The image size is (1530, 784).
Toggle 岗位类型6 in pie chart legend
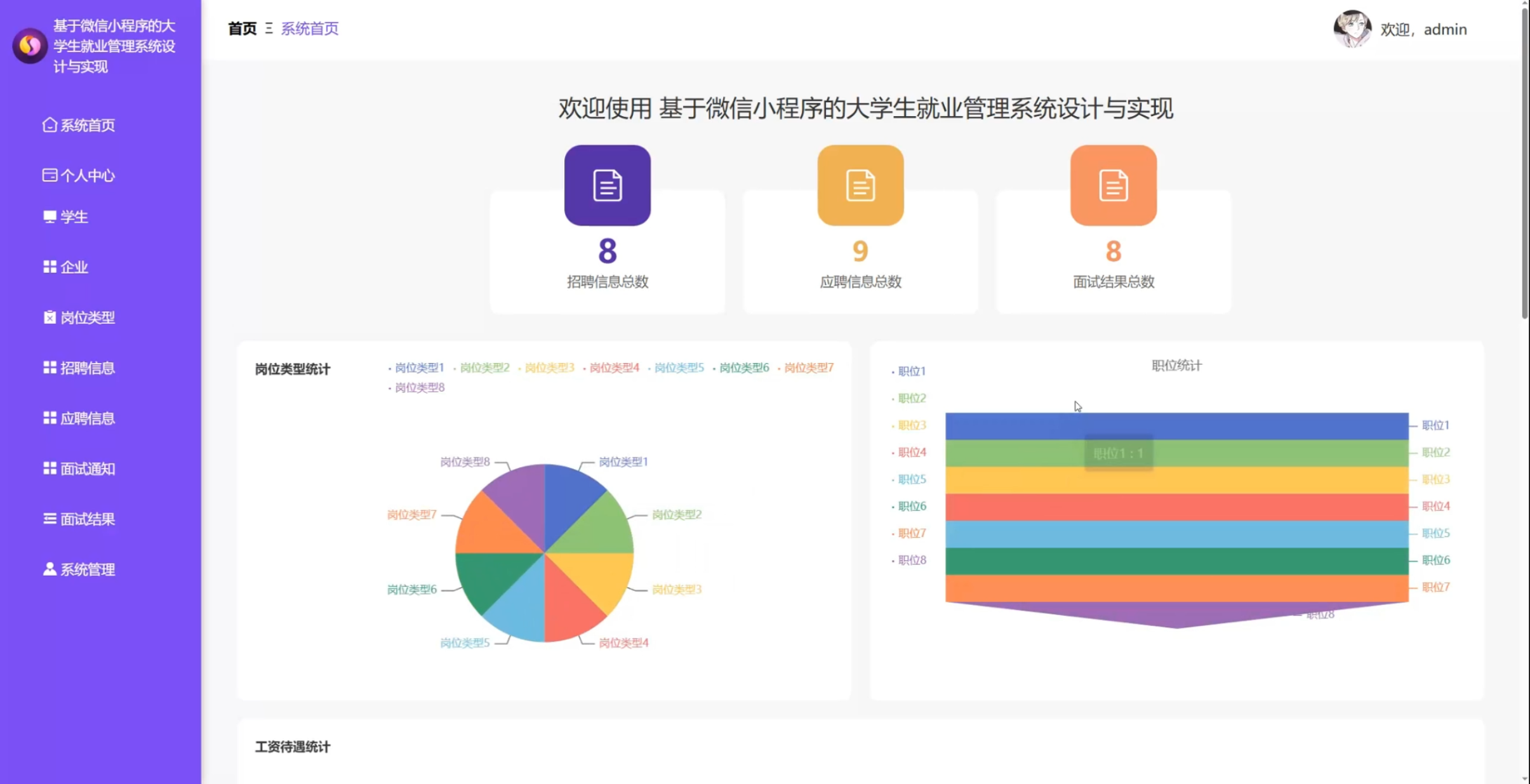740,368
